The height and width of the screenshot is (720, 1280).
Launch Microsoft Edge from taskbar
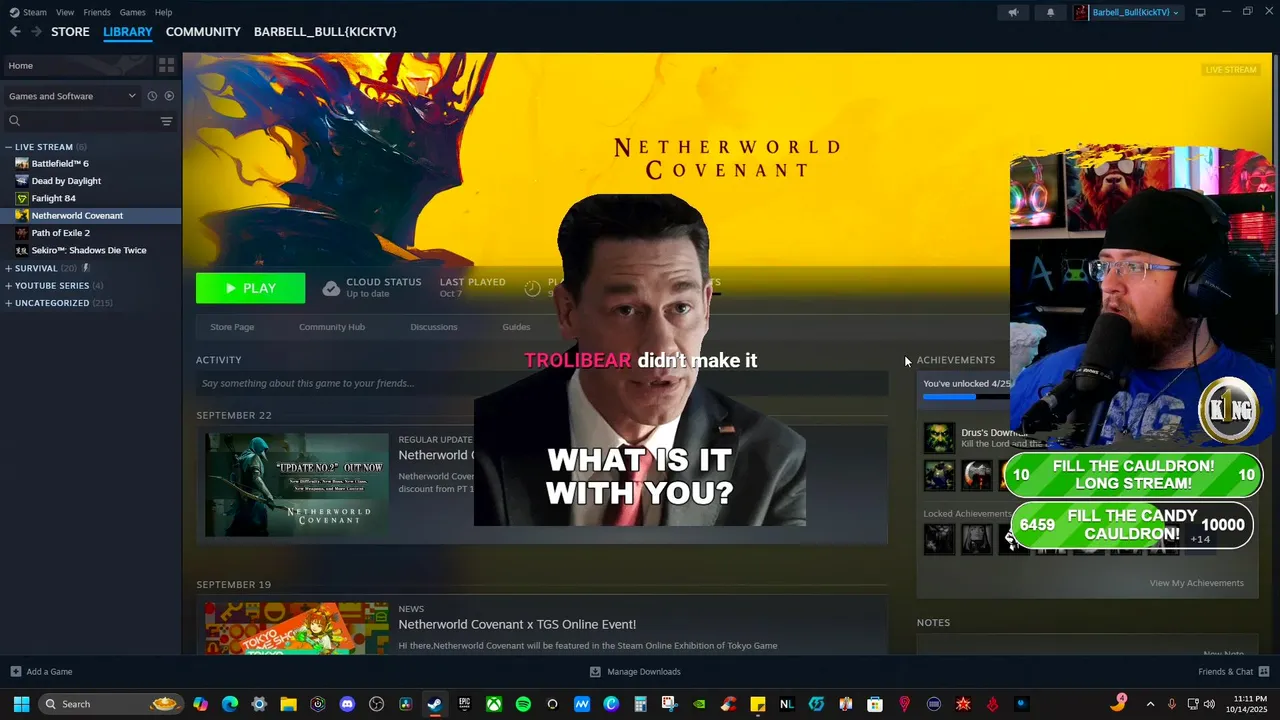230,704
